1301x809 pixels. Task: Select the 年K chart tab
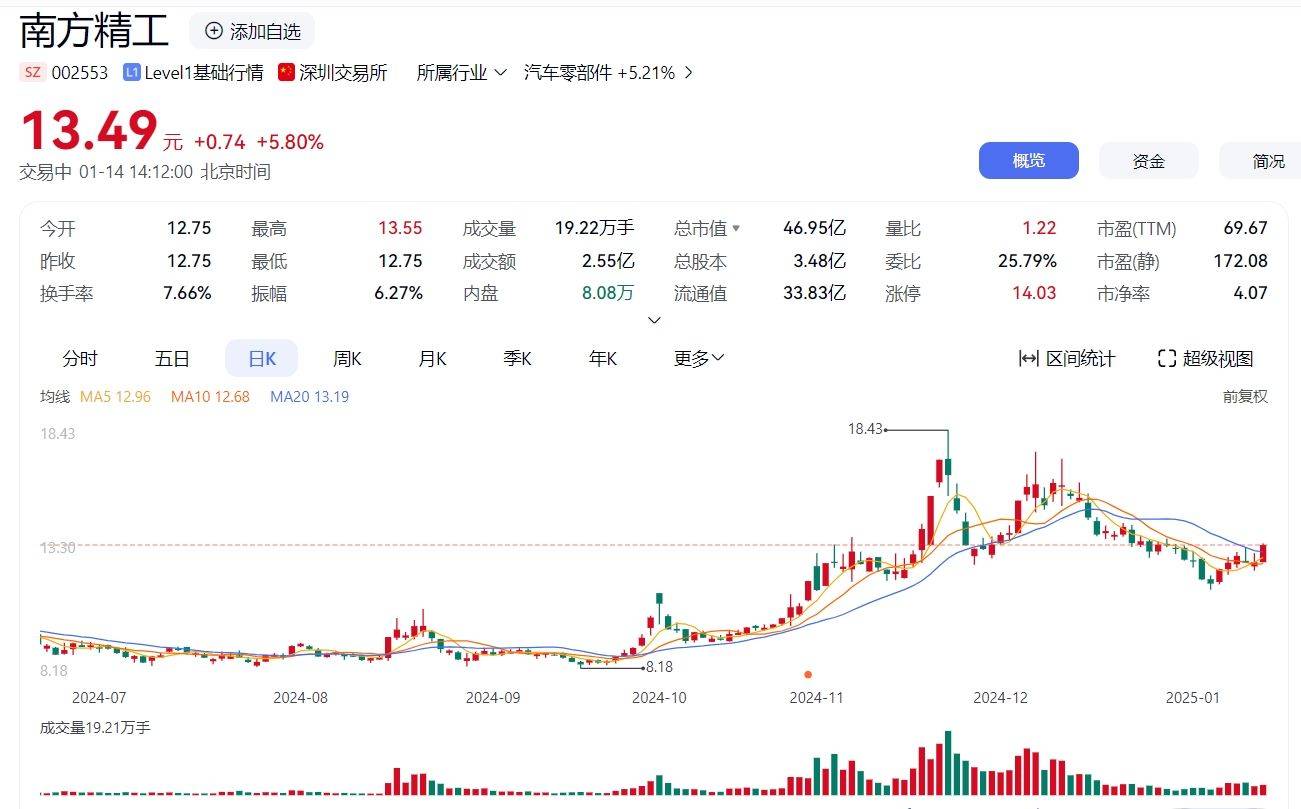pyautogui.click(x=603, y=359)
